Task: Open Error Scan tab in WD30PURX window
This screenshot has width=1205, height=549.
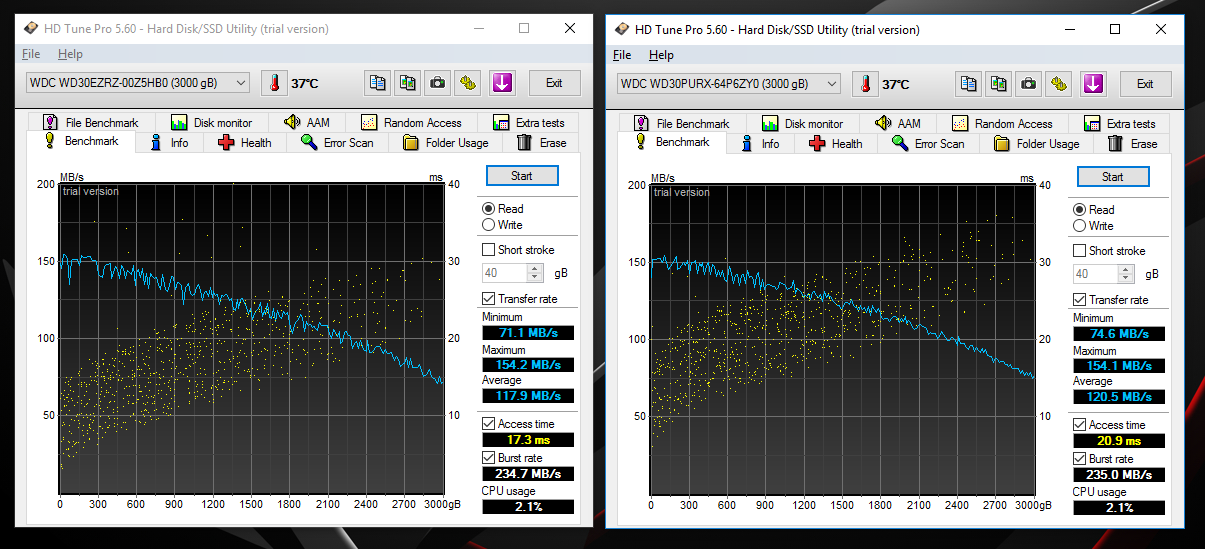Action: coord(928,144)
